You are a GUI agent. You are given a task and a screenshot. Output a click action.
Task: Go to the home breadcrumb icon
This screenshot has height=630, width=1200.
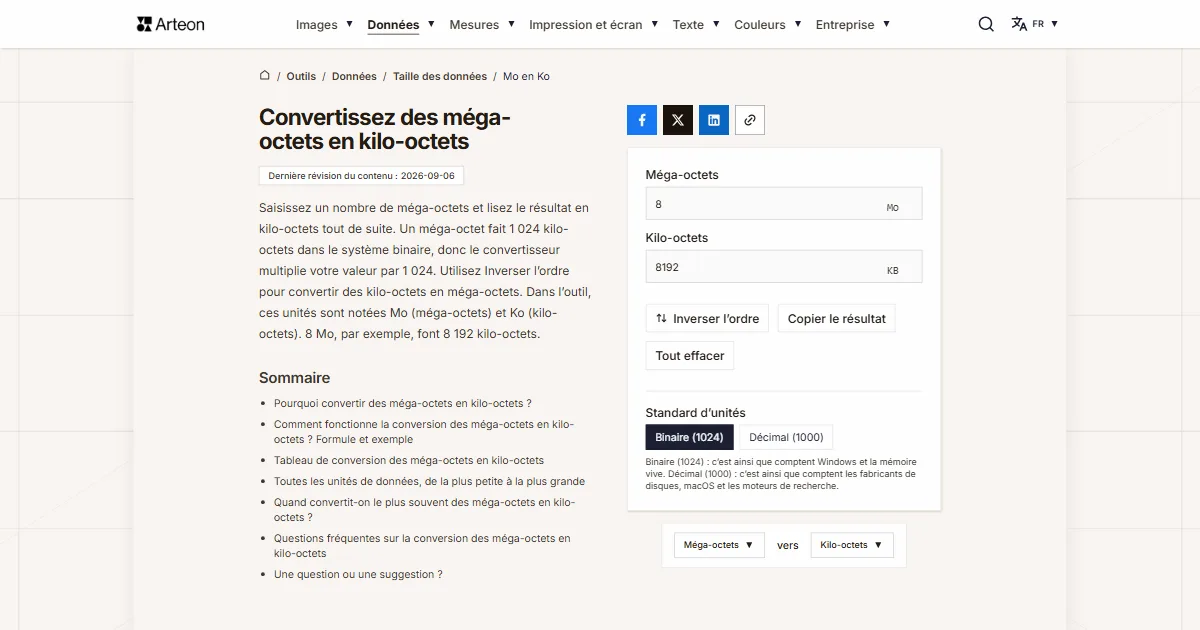coord(265,75)
